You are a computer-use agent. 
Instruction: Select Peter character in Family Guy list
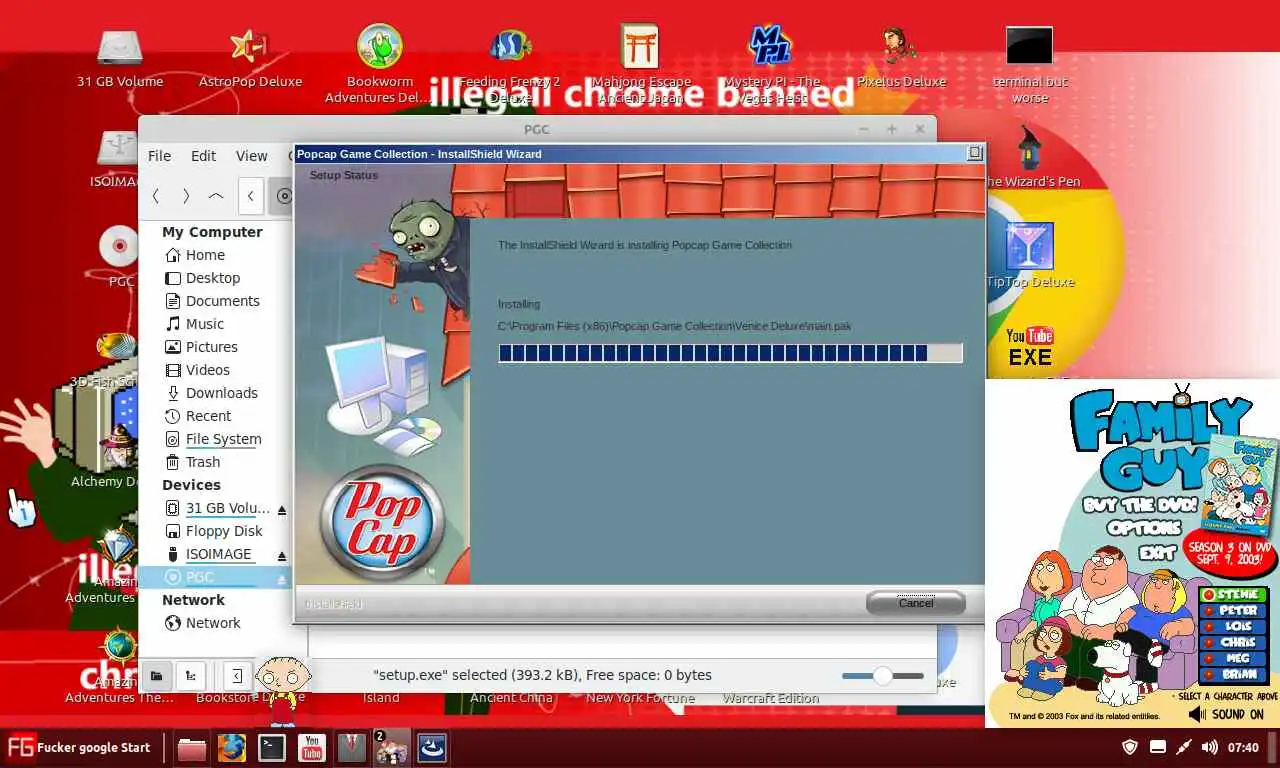[x=1234, y=611]
